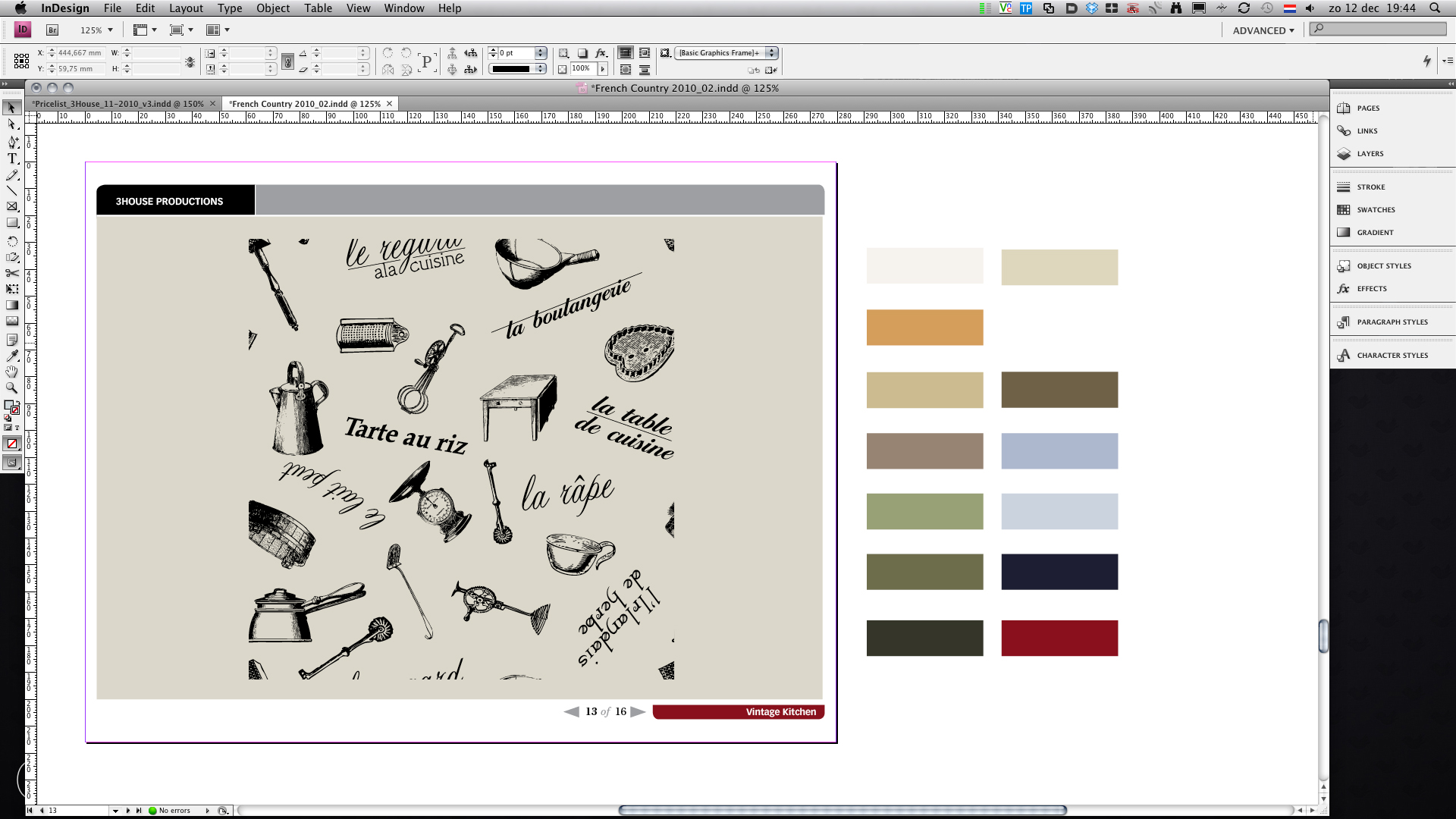The height and width of the screenshot is (819, 1456).
Task: Switch to Pricelist_3House document tab
Action: [118, 104]
